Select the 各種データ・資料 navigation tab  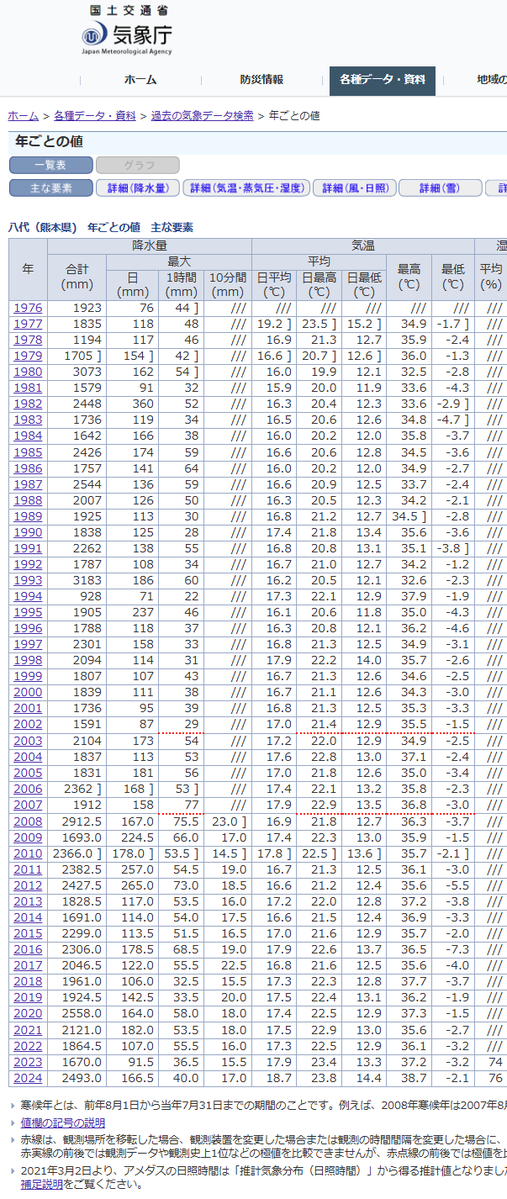pyautogui.click(x=382, y=80)
